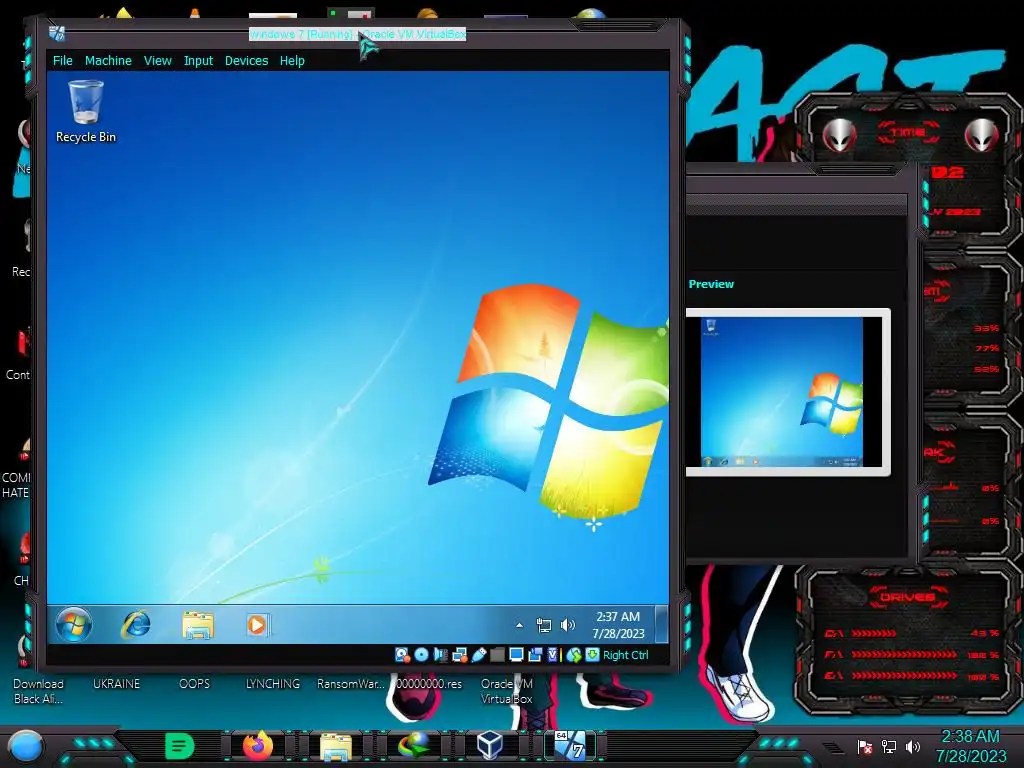Launch Internet Explorer from the guest taskbar
This screenshot has width=1024, height=768.
click(x=135, y=624)
